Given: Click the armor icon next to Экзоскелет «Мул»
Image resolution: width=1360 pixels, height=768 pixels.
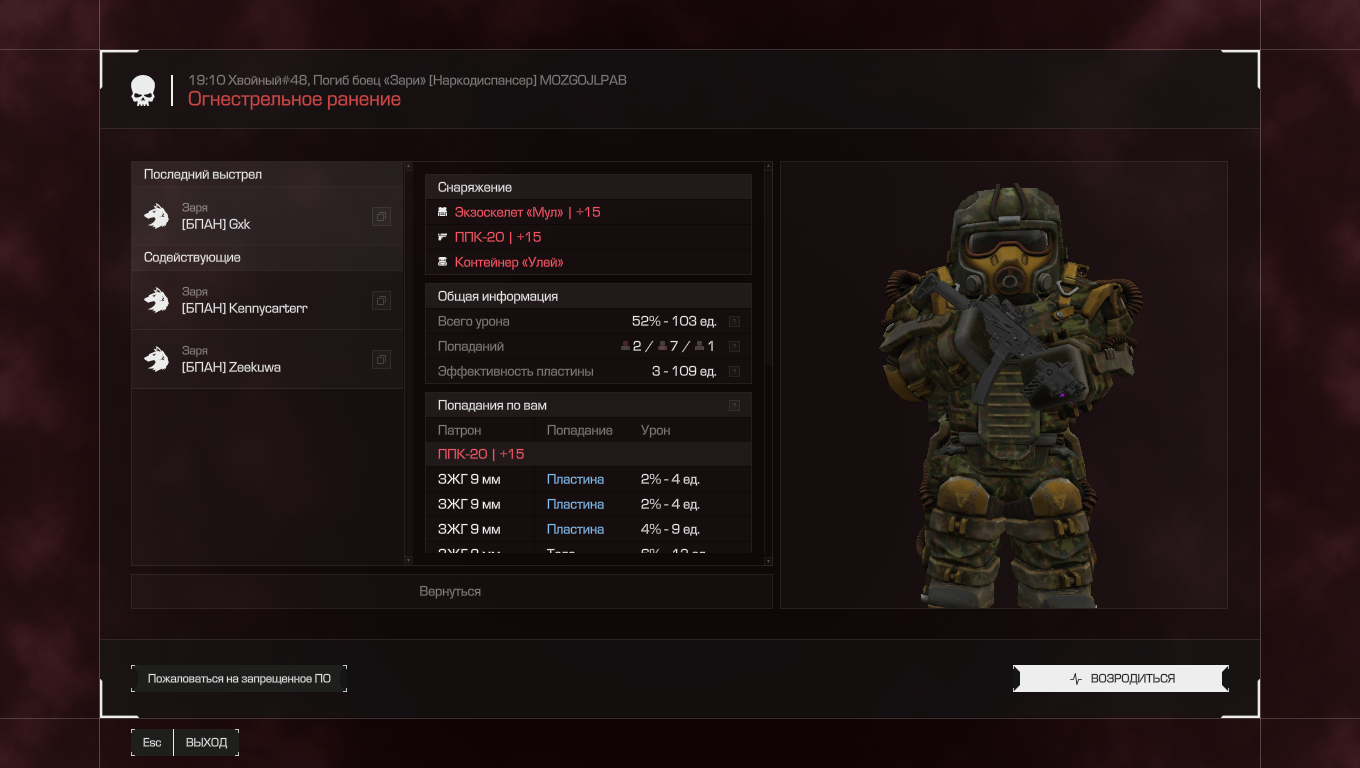Looking at the screenshot, I should point(442,212).
